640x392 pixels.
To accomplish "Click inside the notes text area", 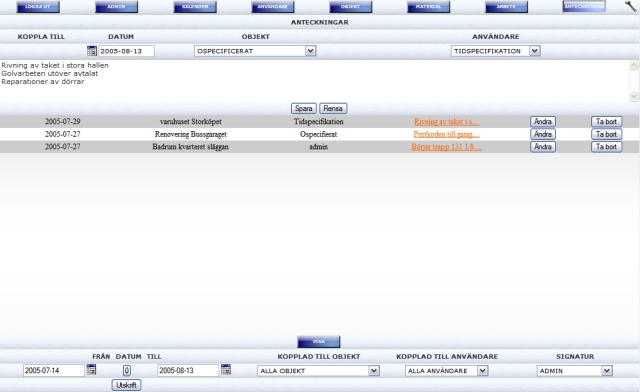I will click(x=314, y=81).
